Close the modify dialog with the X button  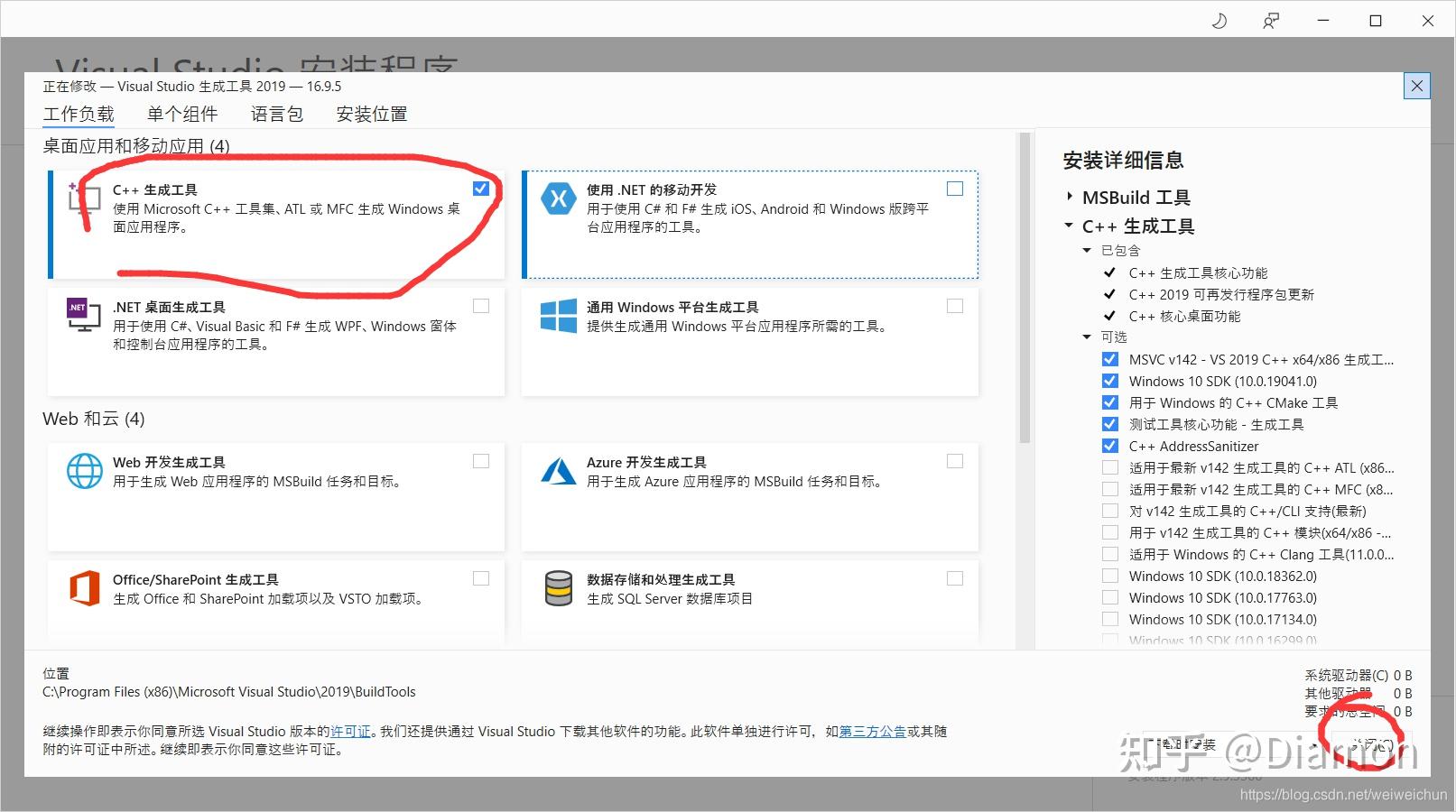1417,86
